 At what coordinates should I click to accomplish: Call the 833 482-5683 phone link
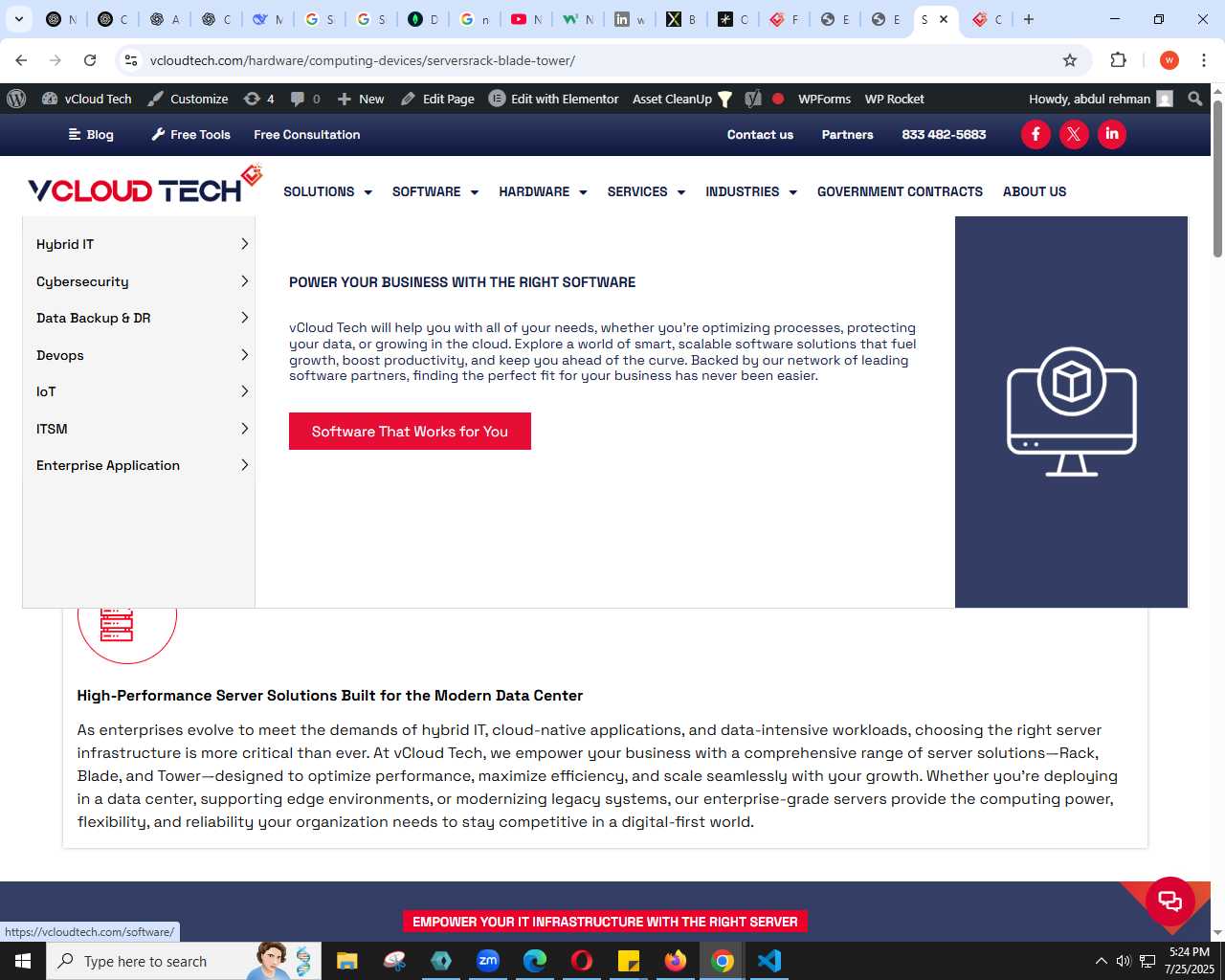[x=944, y=135]
